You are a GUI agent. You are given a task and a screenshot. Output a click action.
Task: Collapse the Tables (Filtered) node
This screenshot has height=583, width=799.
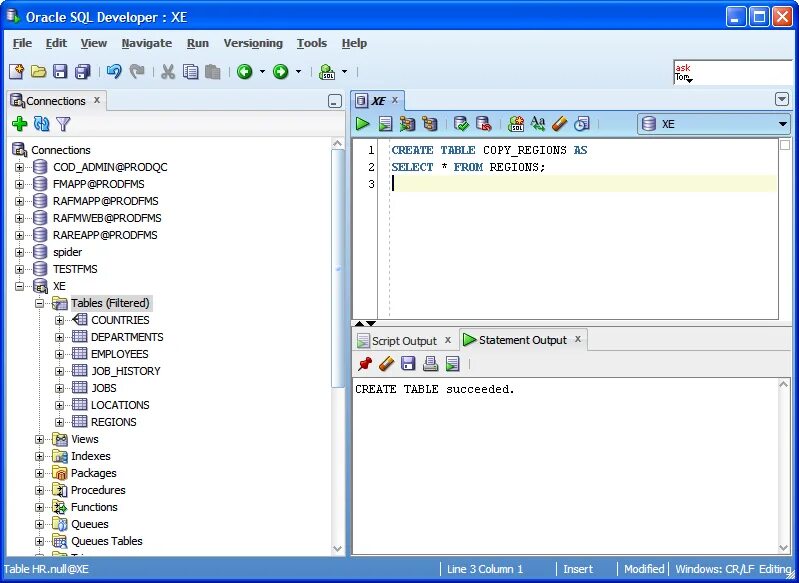(39, 303)
